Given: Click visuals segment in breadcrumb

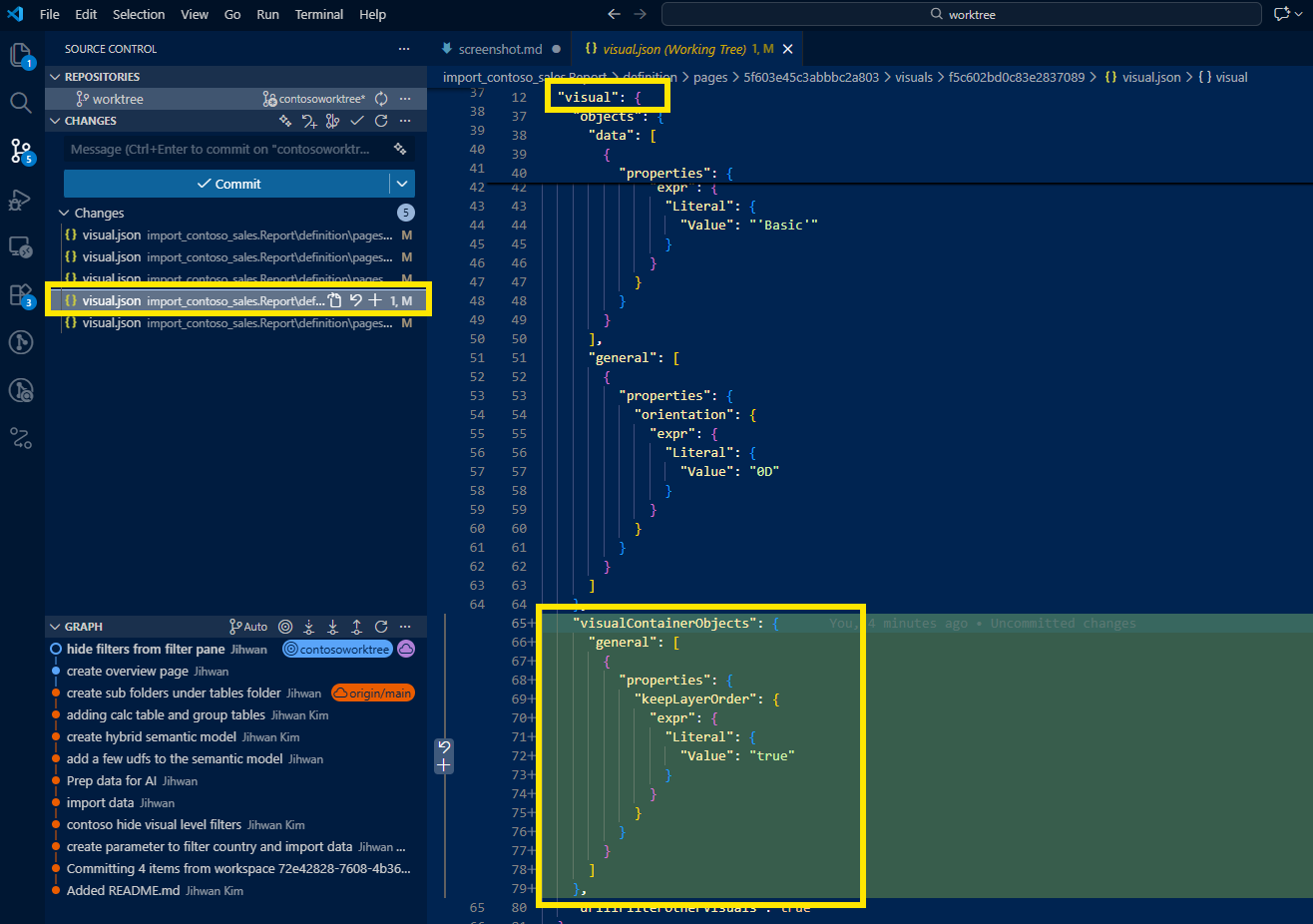Looking at the screenshot, I should (x=914, y=77).
